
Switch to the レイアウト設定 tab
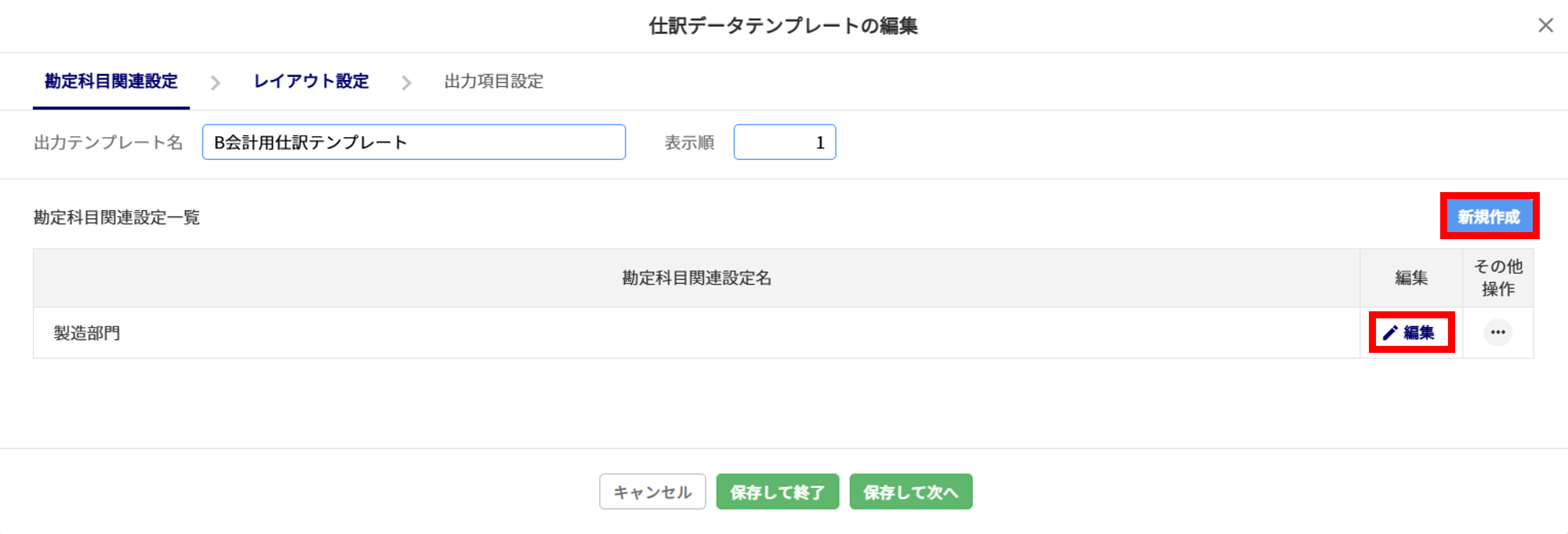click(311, 81)
